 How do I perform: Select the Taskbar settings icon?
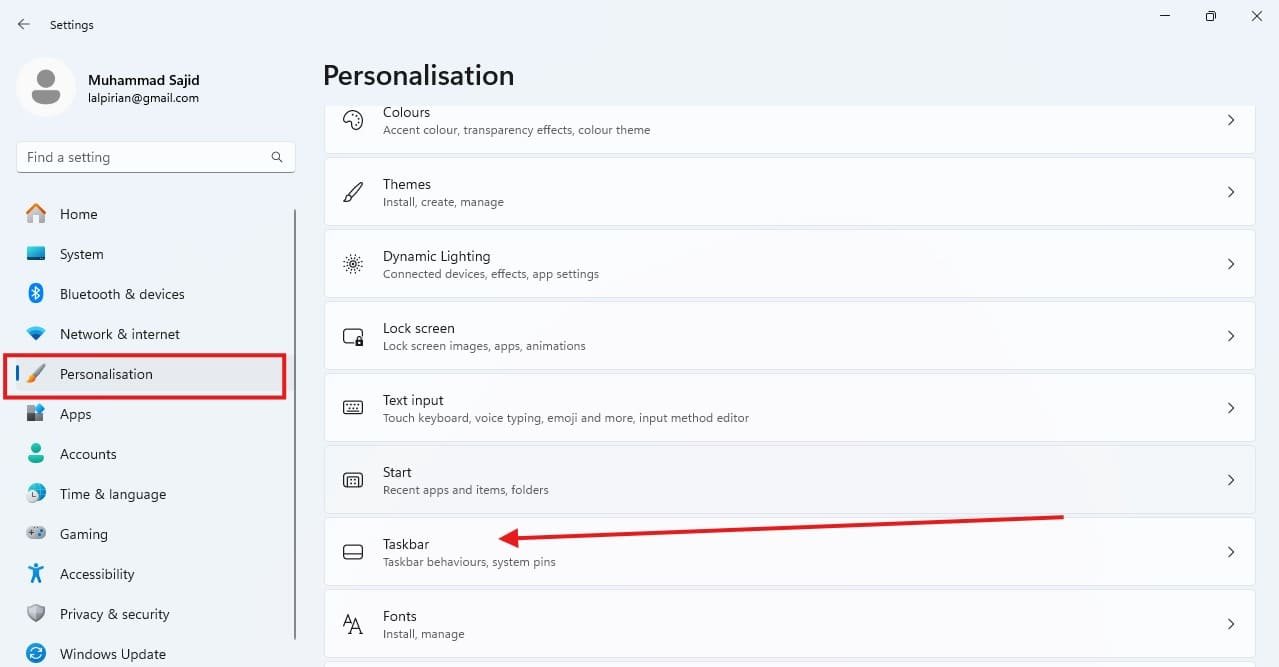pyautogui.click(x=352, y=551)
